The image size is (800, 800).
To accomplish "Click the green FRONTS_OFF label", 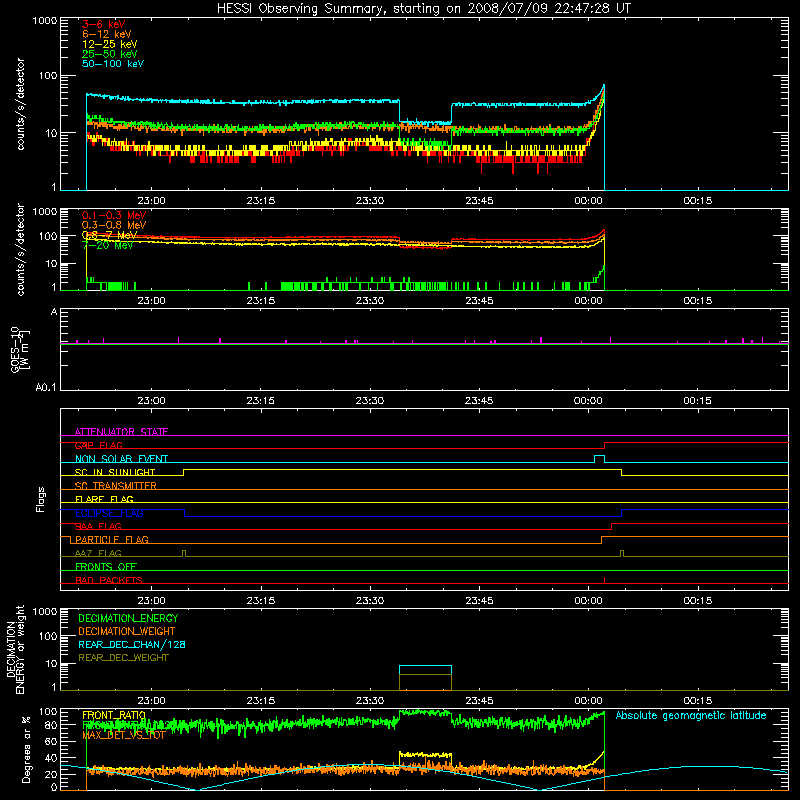I will point(106,566).
